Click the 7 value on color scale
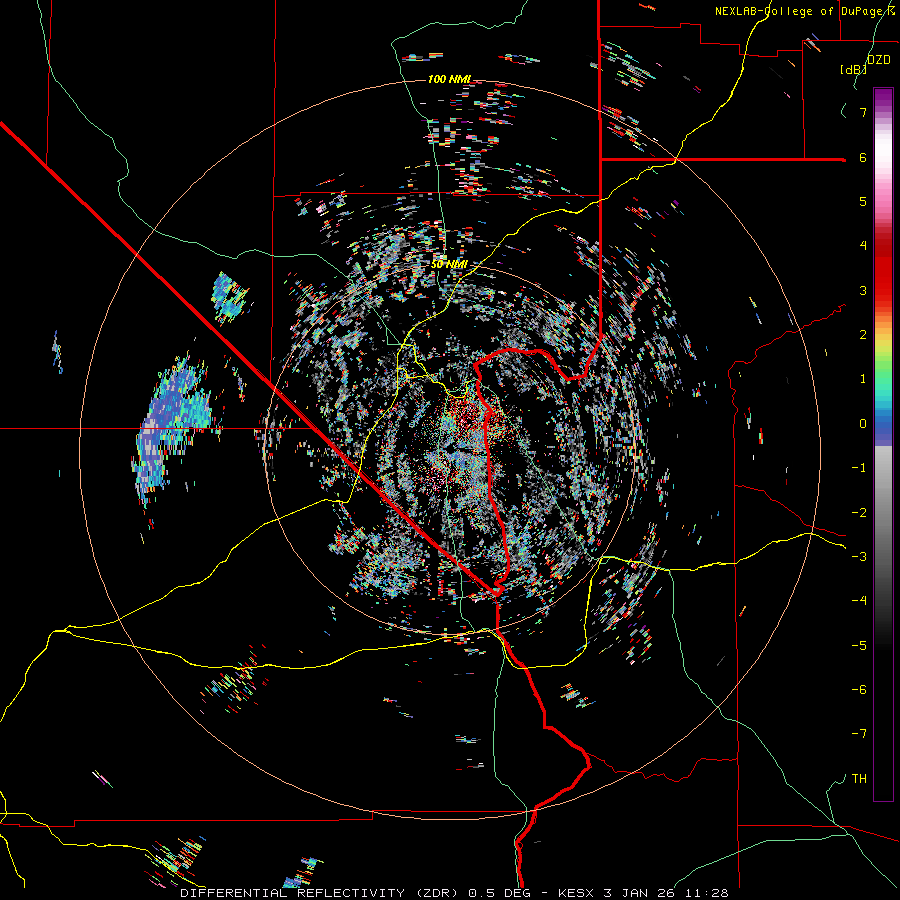The image size is (900, 900). pos(863,112)
